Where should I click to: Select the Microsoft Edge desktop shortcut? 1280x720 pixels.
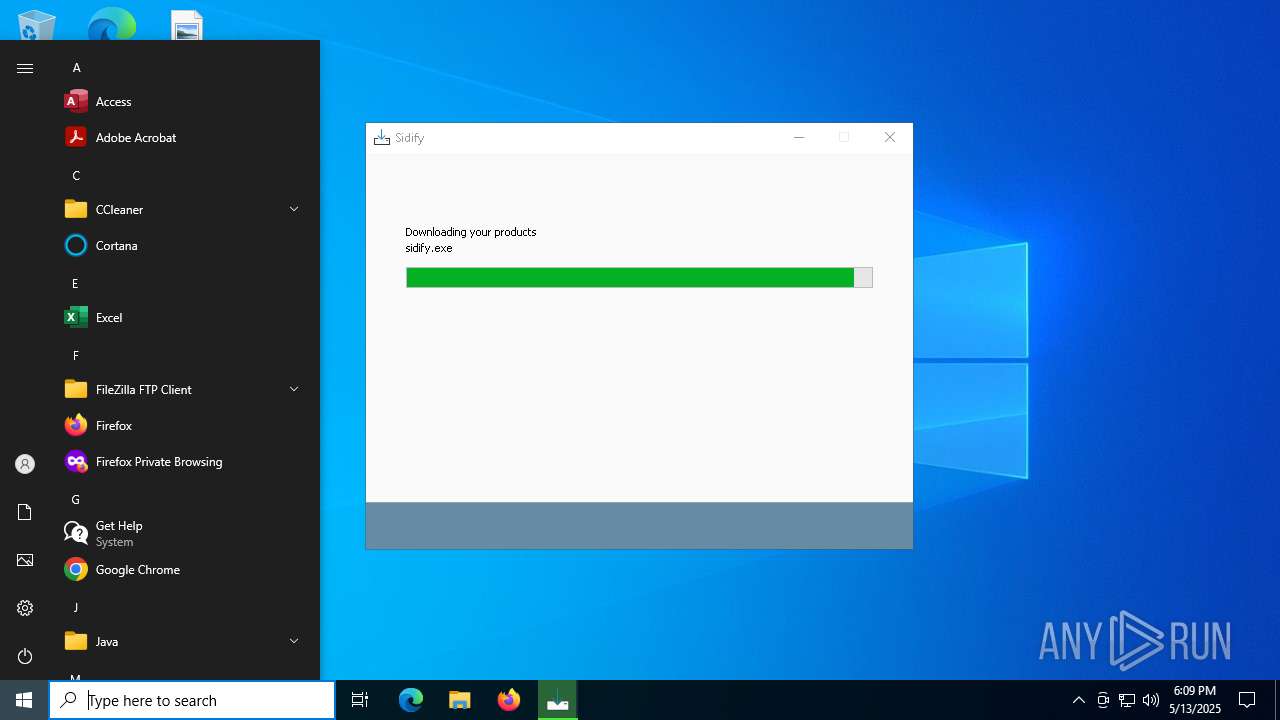coord(112,24)
